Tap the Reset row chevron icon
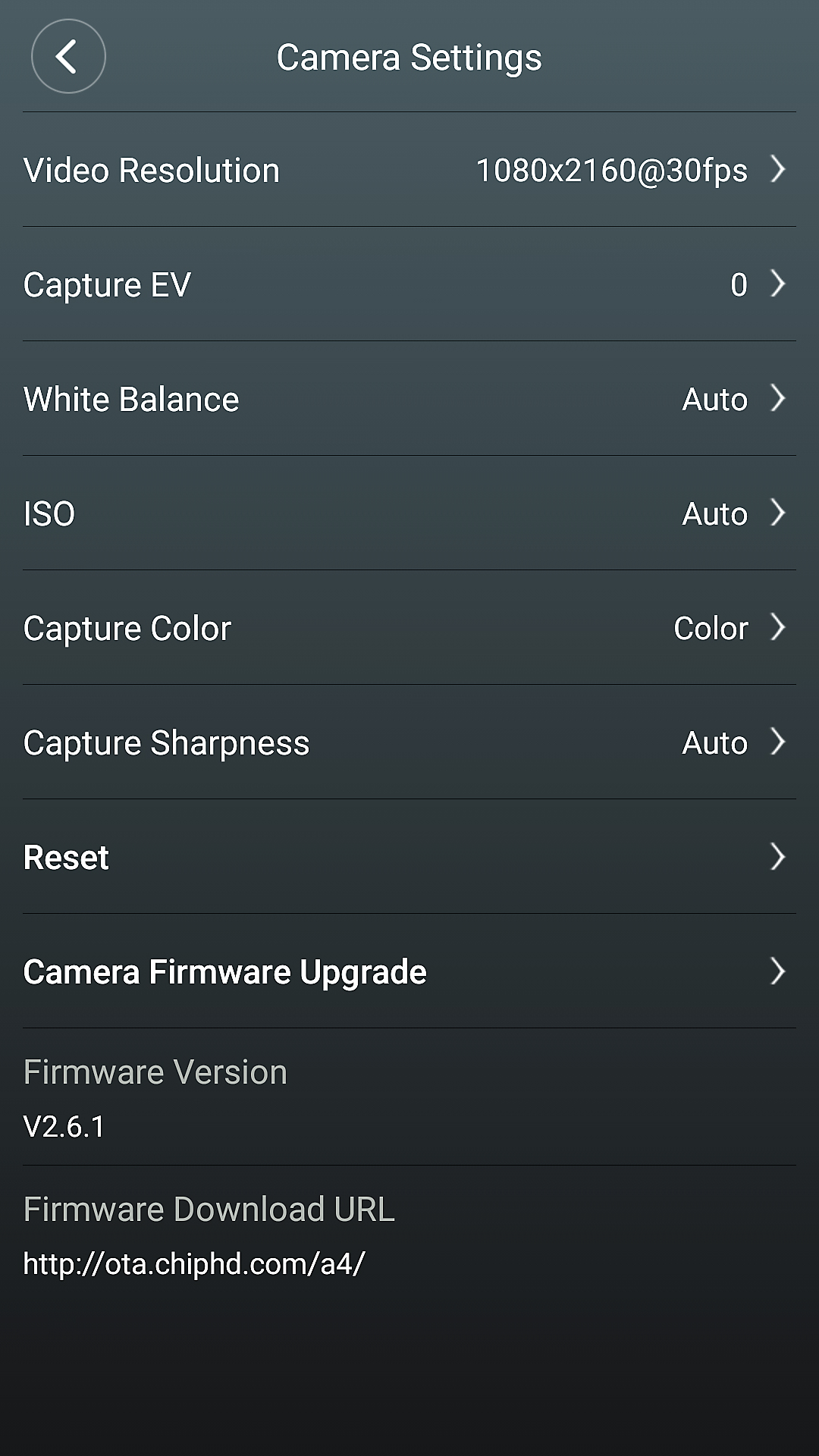 777,856
